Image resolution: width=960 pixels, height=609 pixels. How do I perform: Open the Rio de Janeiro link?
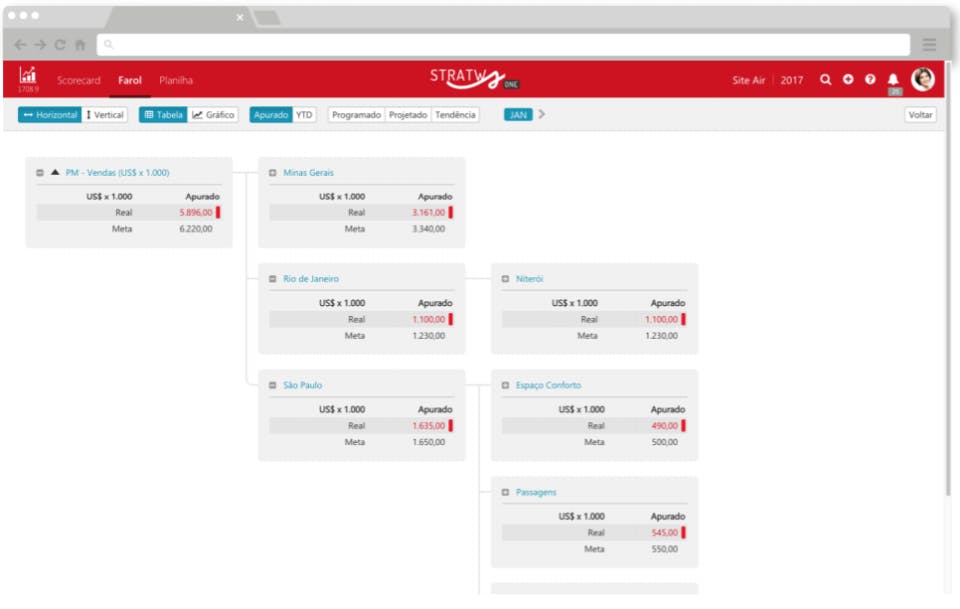(x=311, y=278)
